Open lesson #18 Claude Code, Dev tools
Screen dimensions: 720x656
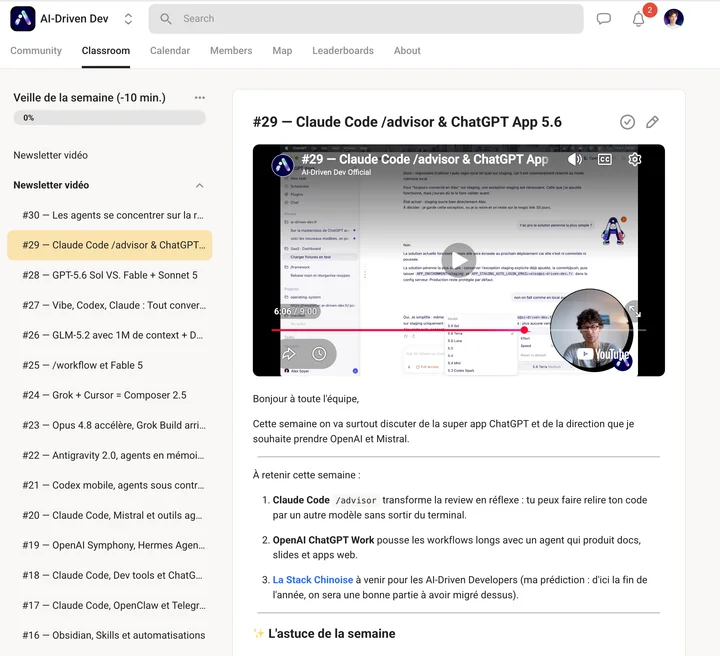(109, 575)
